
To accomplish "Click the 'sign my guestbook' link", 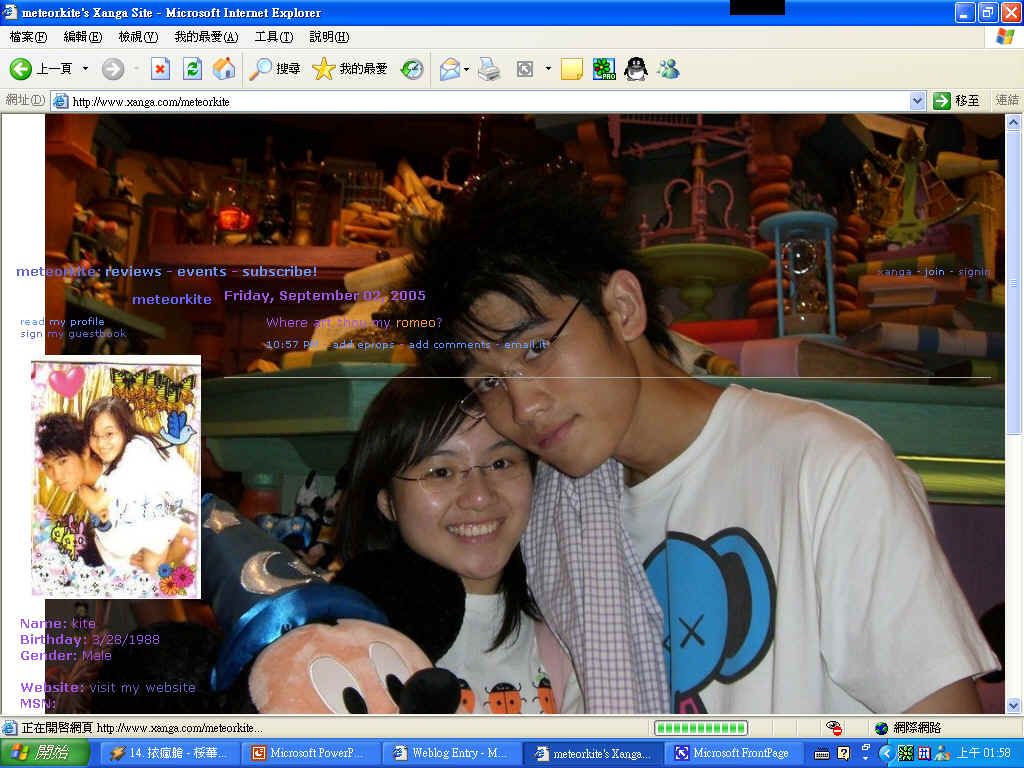I will [x=73, y=334].
